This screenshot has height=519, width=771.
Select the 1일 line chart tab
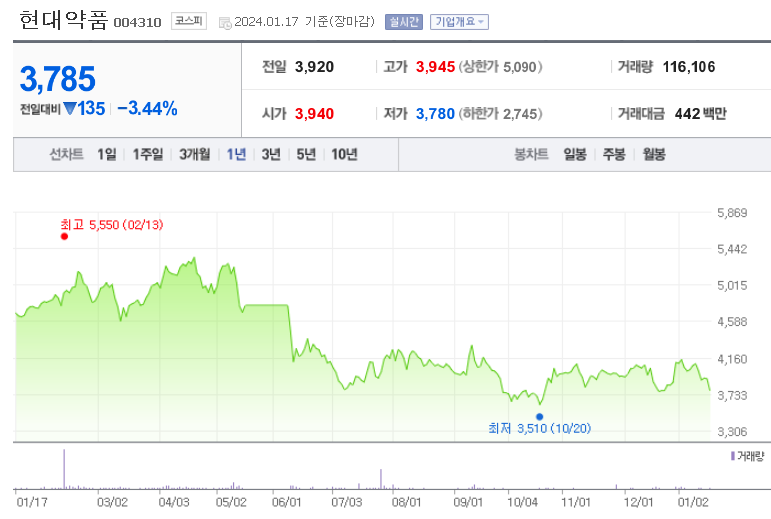pyautogui.click(x=107, y=154)
